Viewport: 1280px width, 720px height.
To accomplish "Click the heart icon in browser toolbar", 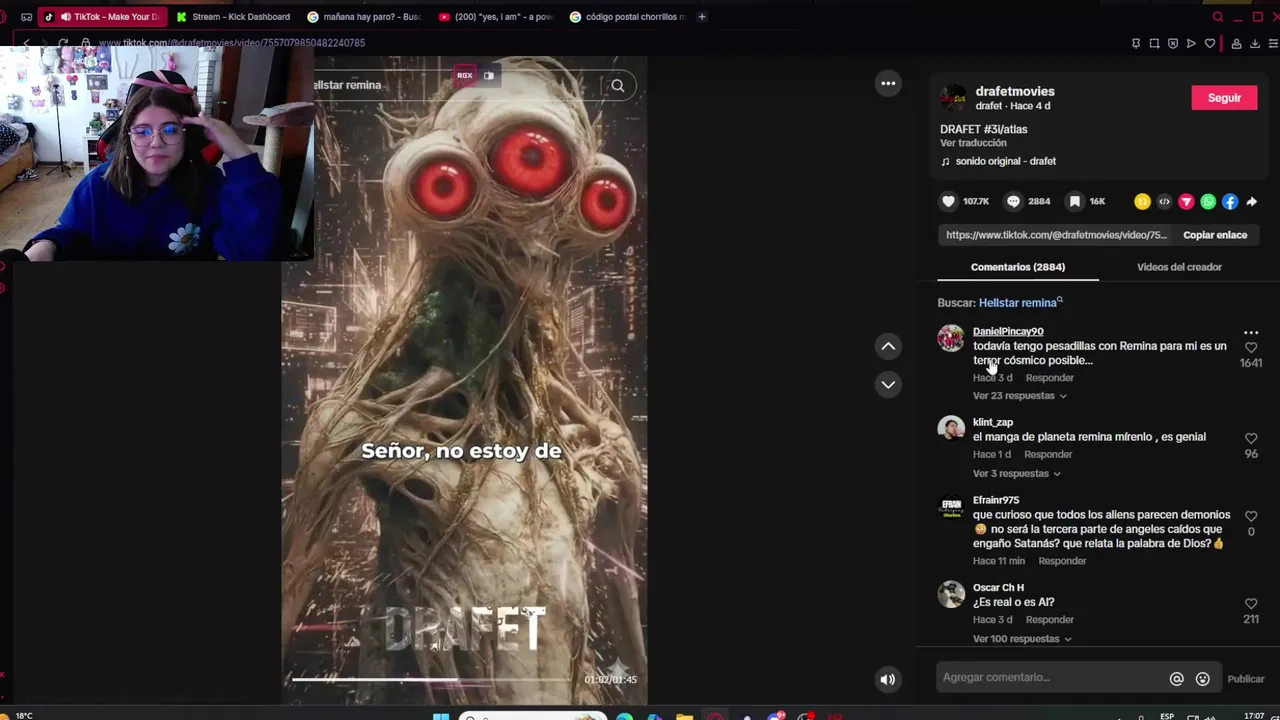I will coord(1209,43).
